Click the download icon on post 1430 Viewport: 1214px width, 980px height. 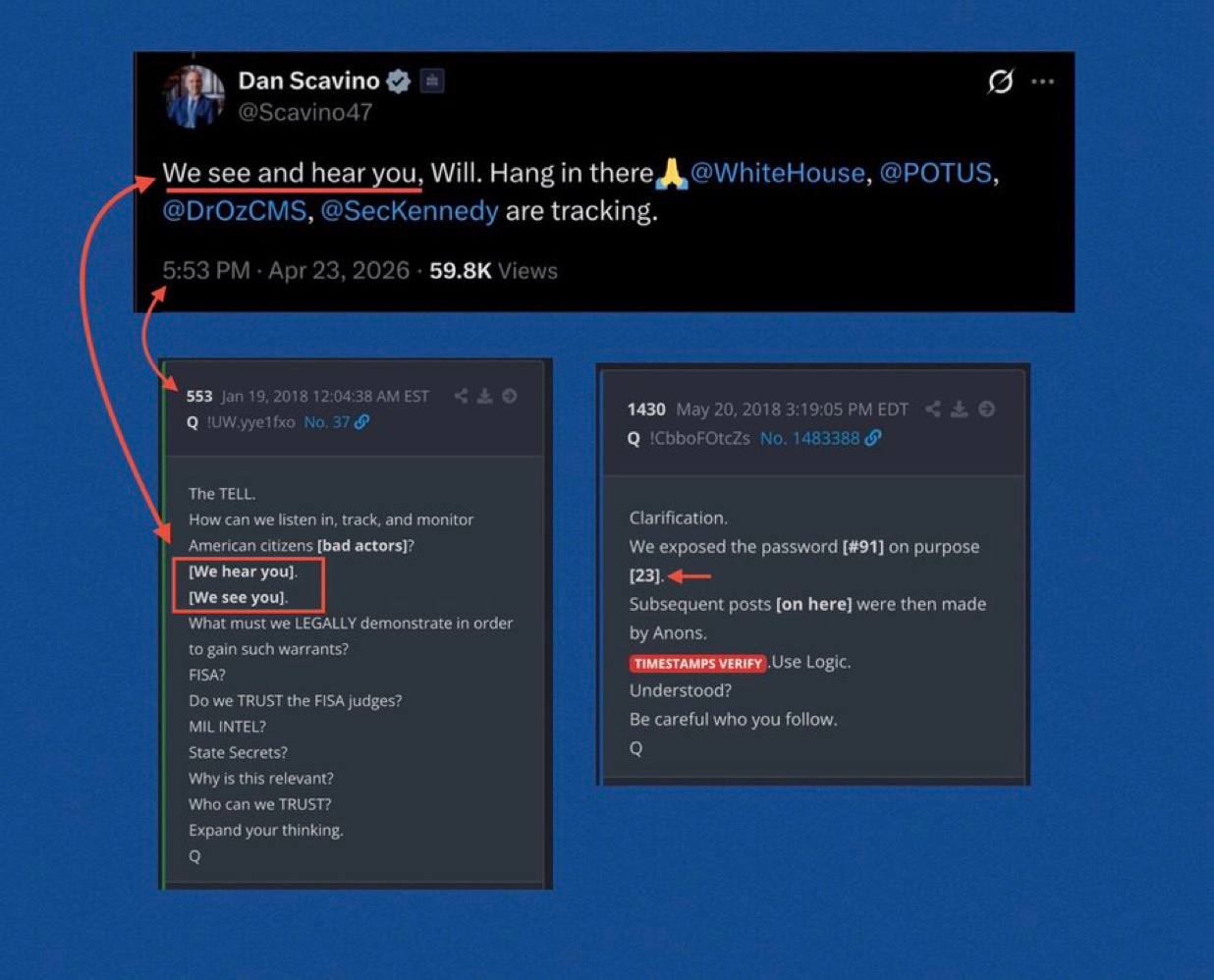pyautogui.click(x=960, y=408)
